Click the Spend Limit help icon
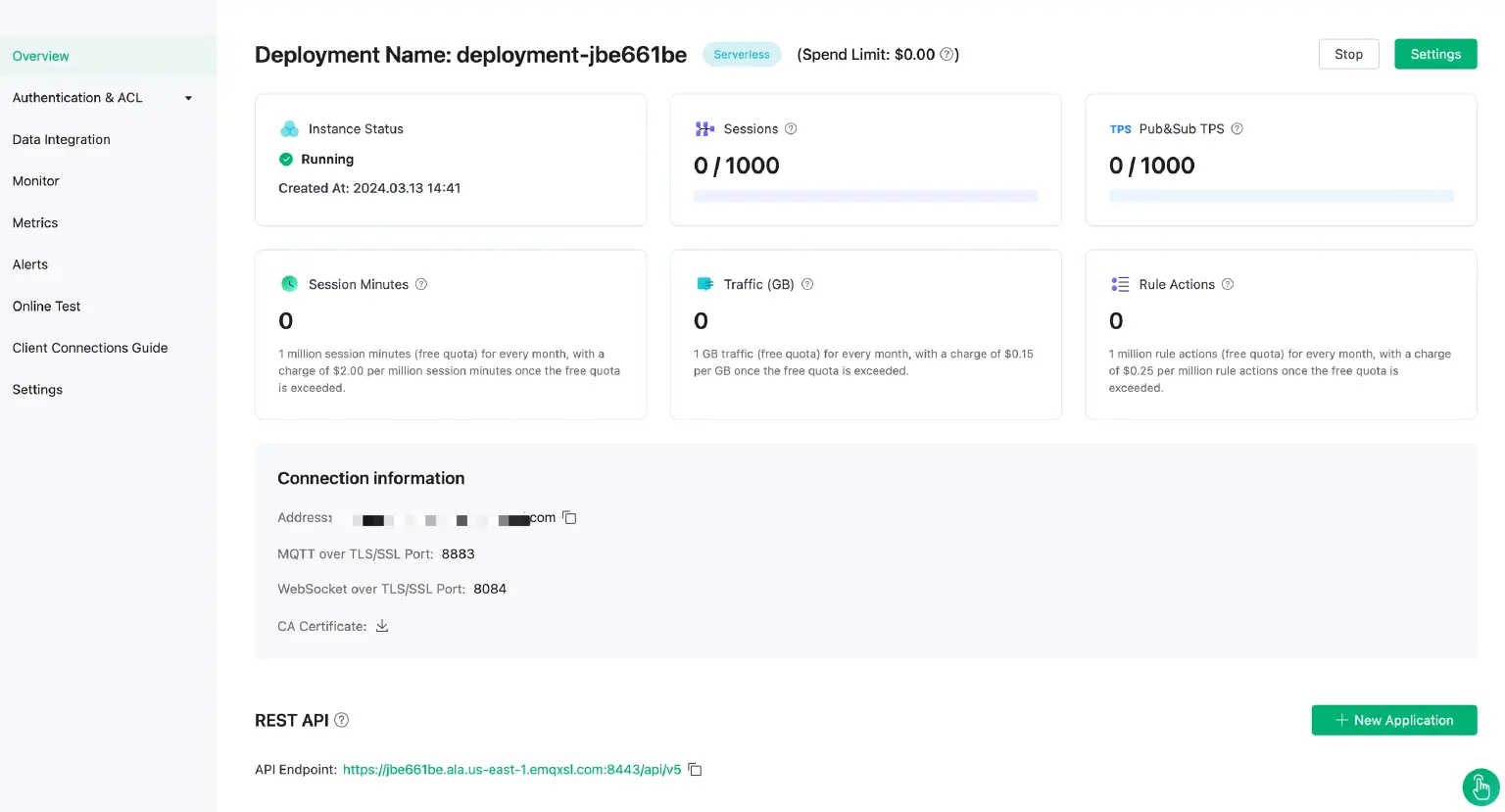Image resolution: width=1505 pixels, height=812 pixels. point(946,55)
